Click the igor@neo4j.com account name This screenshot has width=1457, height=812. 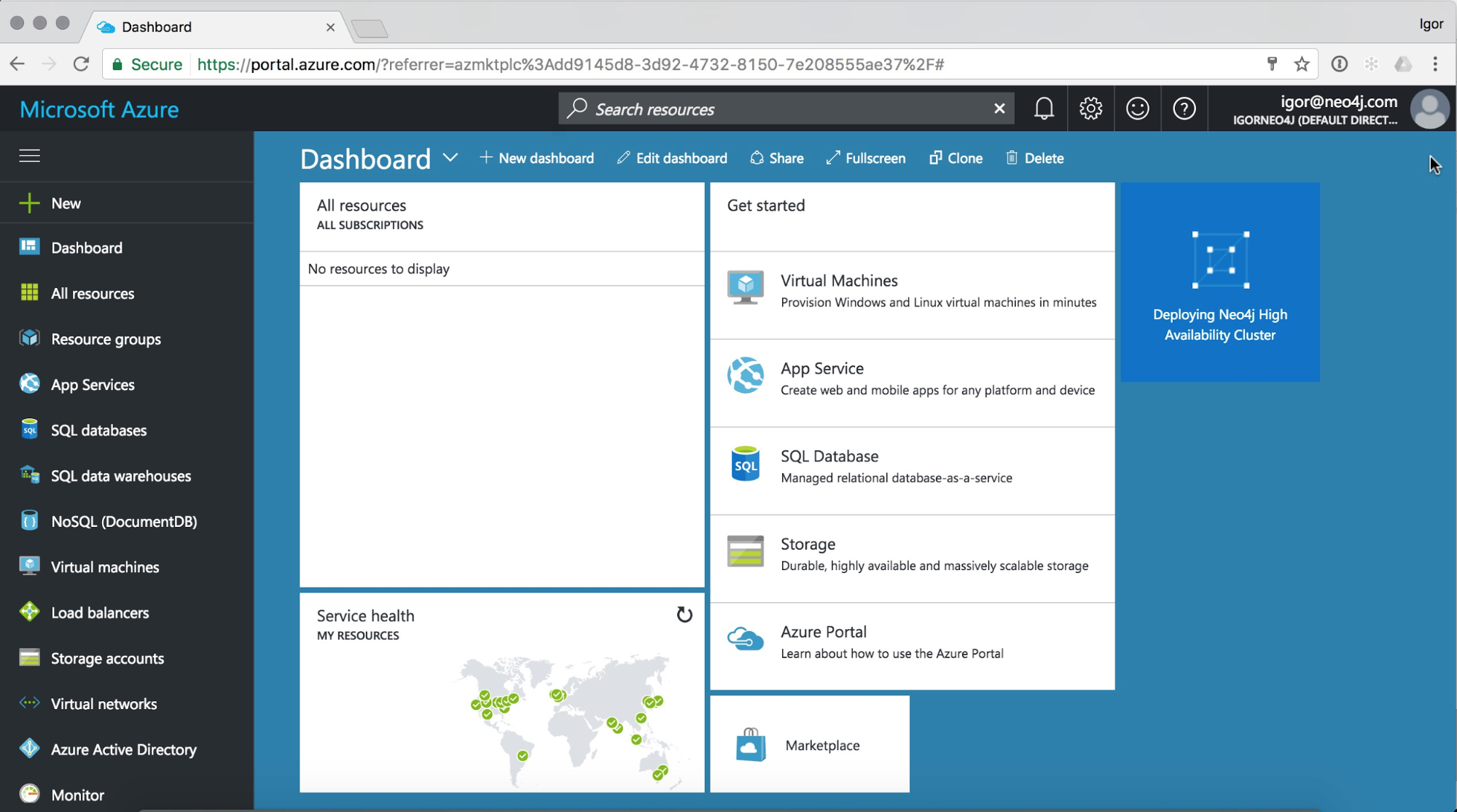coord(1339,101)
